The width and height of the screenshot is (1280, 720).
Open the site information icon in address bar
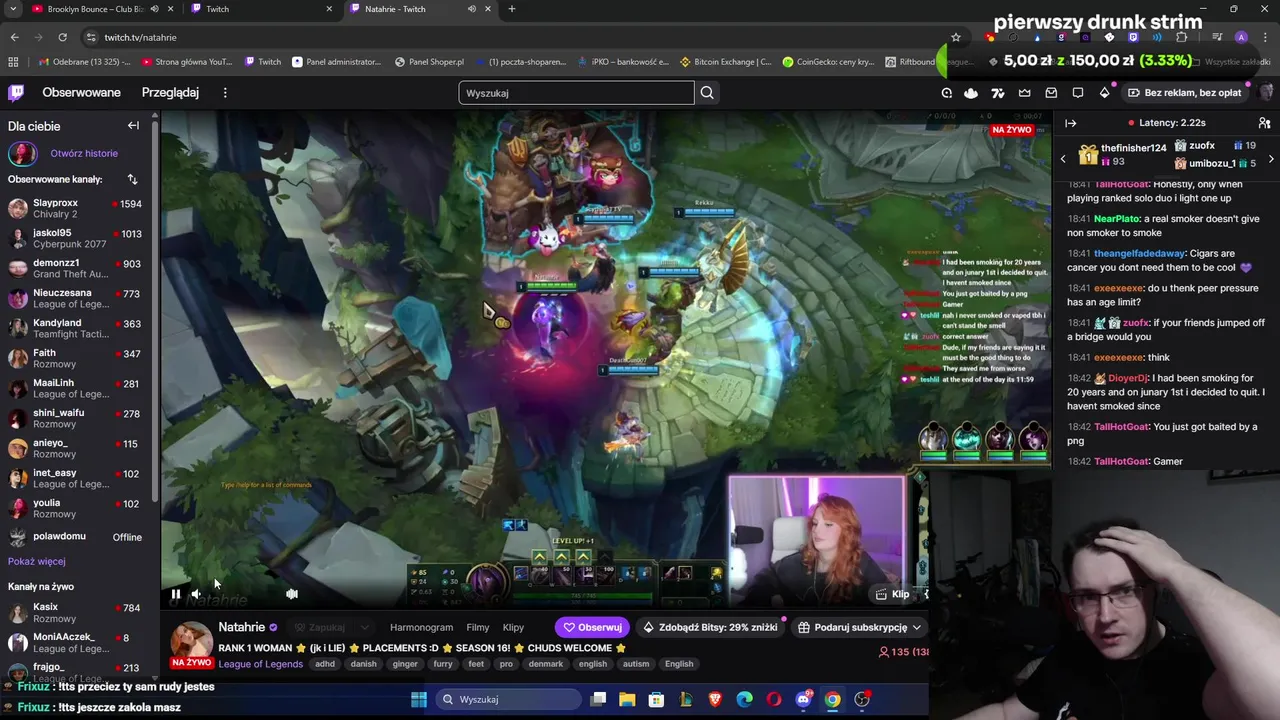coord(91,37)
